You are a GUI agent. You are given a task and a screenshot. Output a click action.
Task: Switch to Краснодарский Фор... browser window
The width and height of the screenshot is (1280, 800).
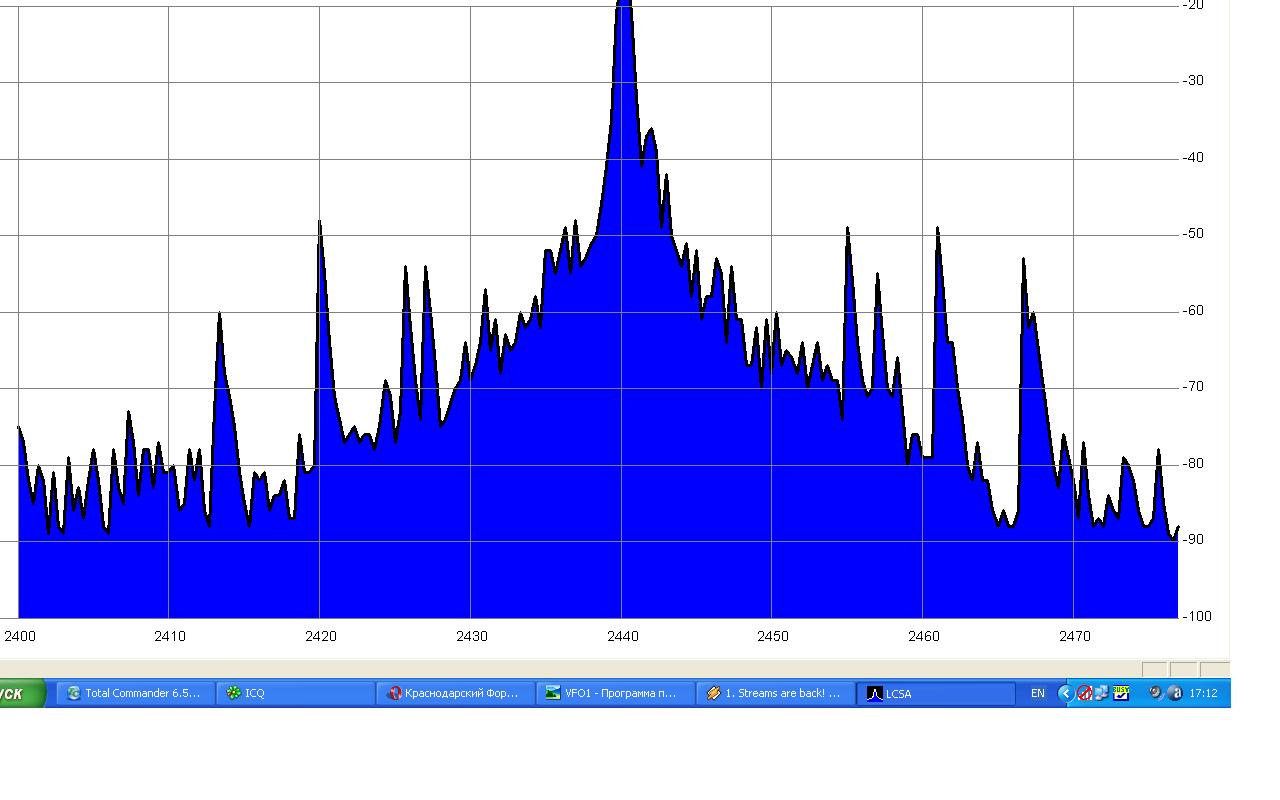(x=455, y=693)
